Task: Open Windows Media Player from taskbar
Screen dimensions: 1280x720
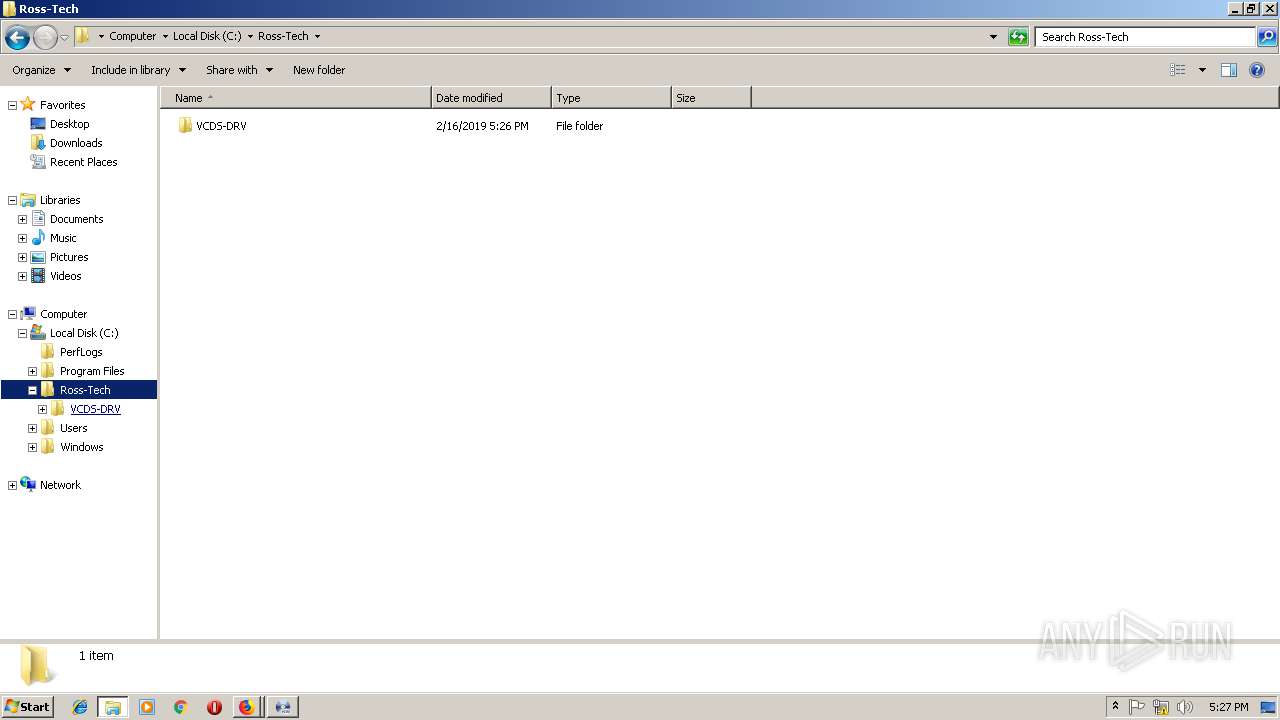Action: click(147, 707)
